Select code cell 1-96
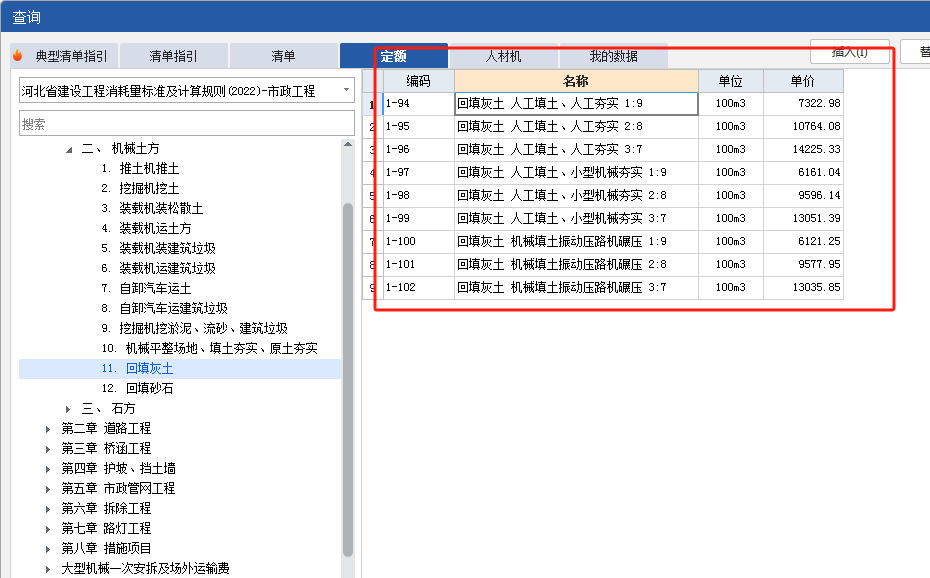The width and height of the screenshot is (930, 578). point(418,150)
